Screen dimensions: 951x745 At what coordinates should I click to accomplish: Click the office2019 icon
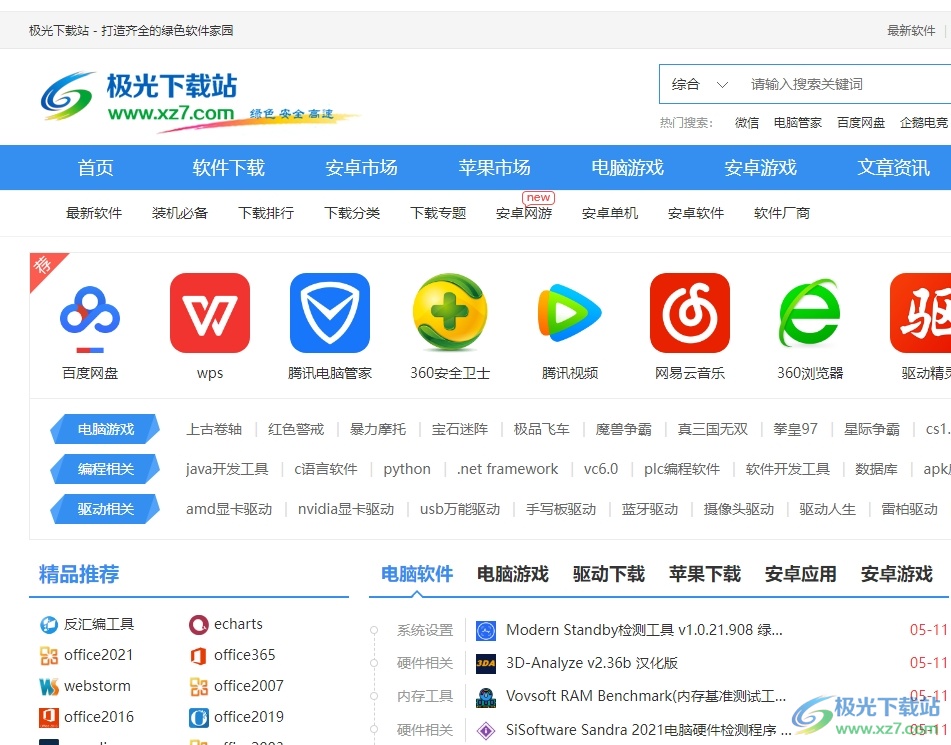coord(198,717)
